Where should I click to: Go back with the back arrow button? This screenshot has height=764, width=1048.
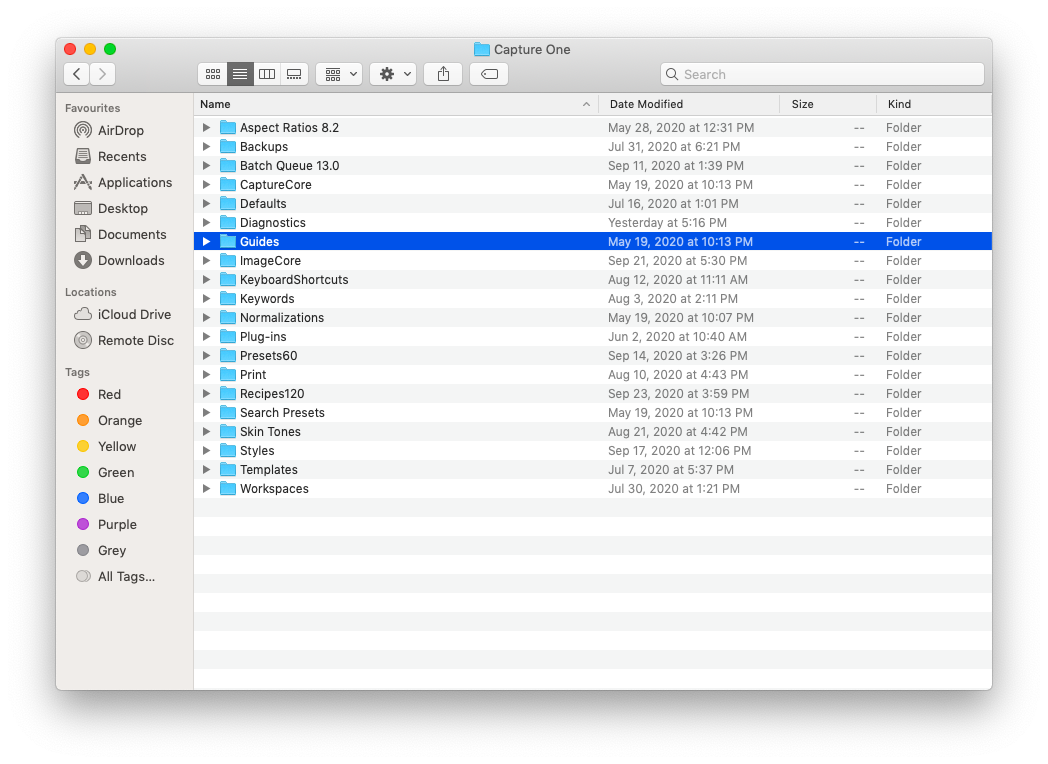point(77,74)
